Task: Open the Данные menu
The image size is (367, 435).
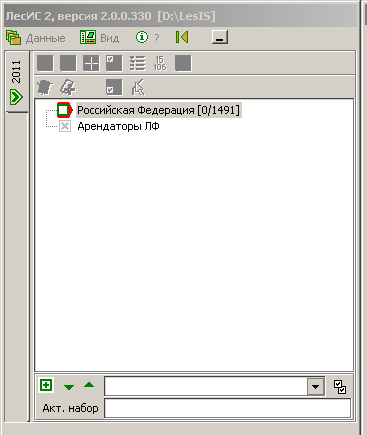Action: 36,38
